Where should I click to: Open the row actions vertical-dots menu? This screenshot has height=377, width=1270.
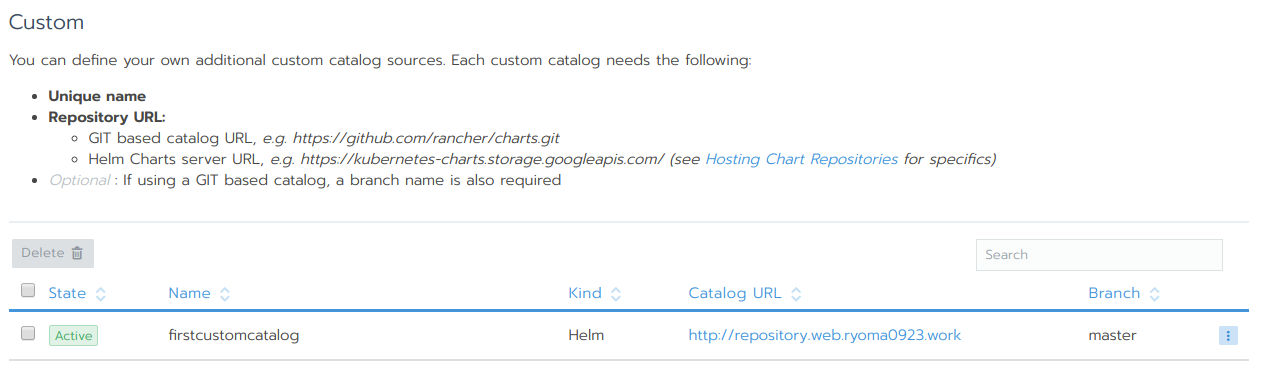[1228, 336]
